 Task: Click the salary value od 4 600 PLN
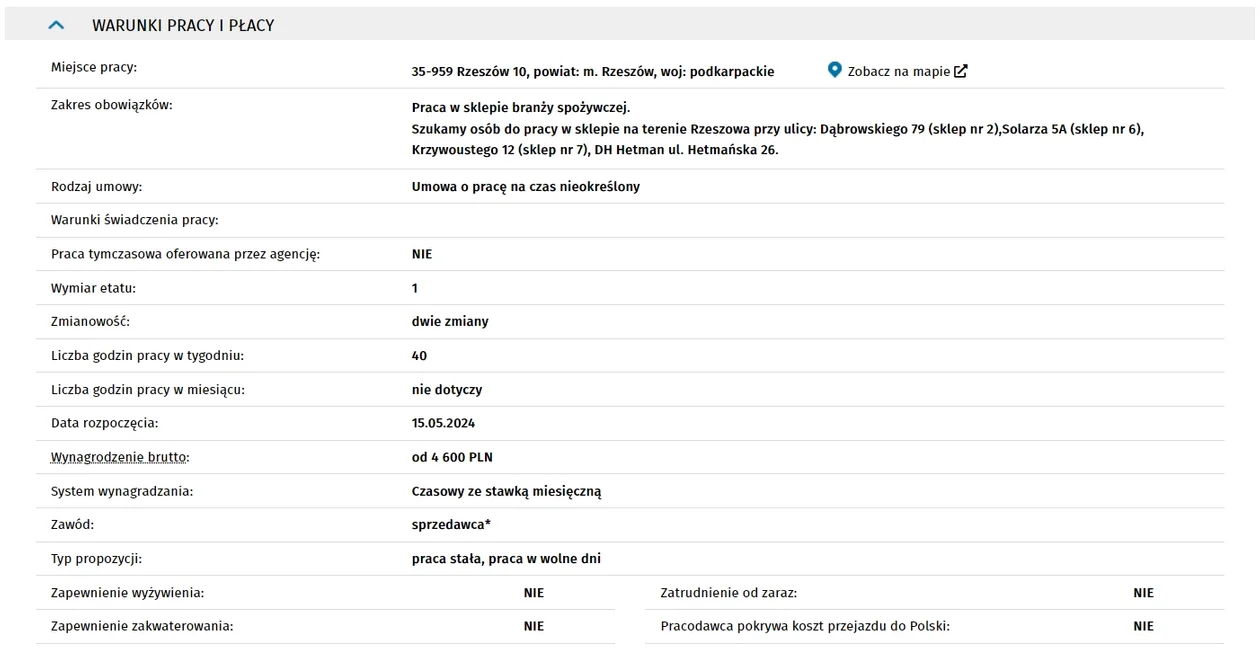(452, 458)
